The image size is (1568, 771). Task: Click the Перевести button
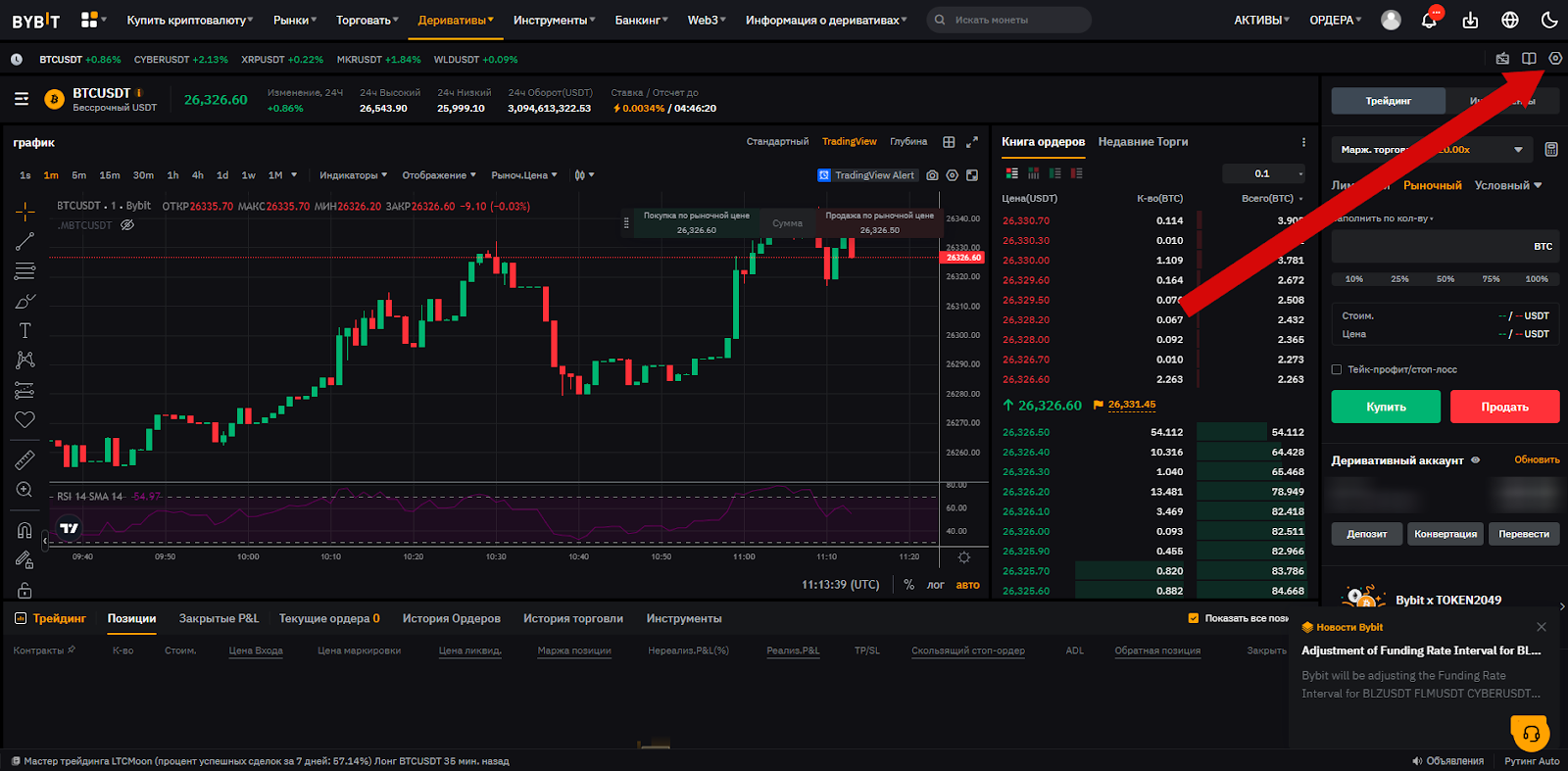[1524, 534]
